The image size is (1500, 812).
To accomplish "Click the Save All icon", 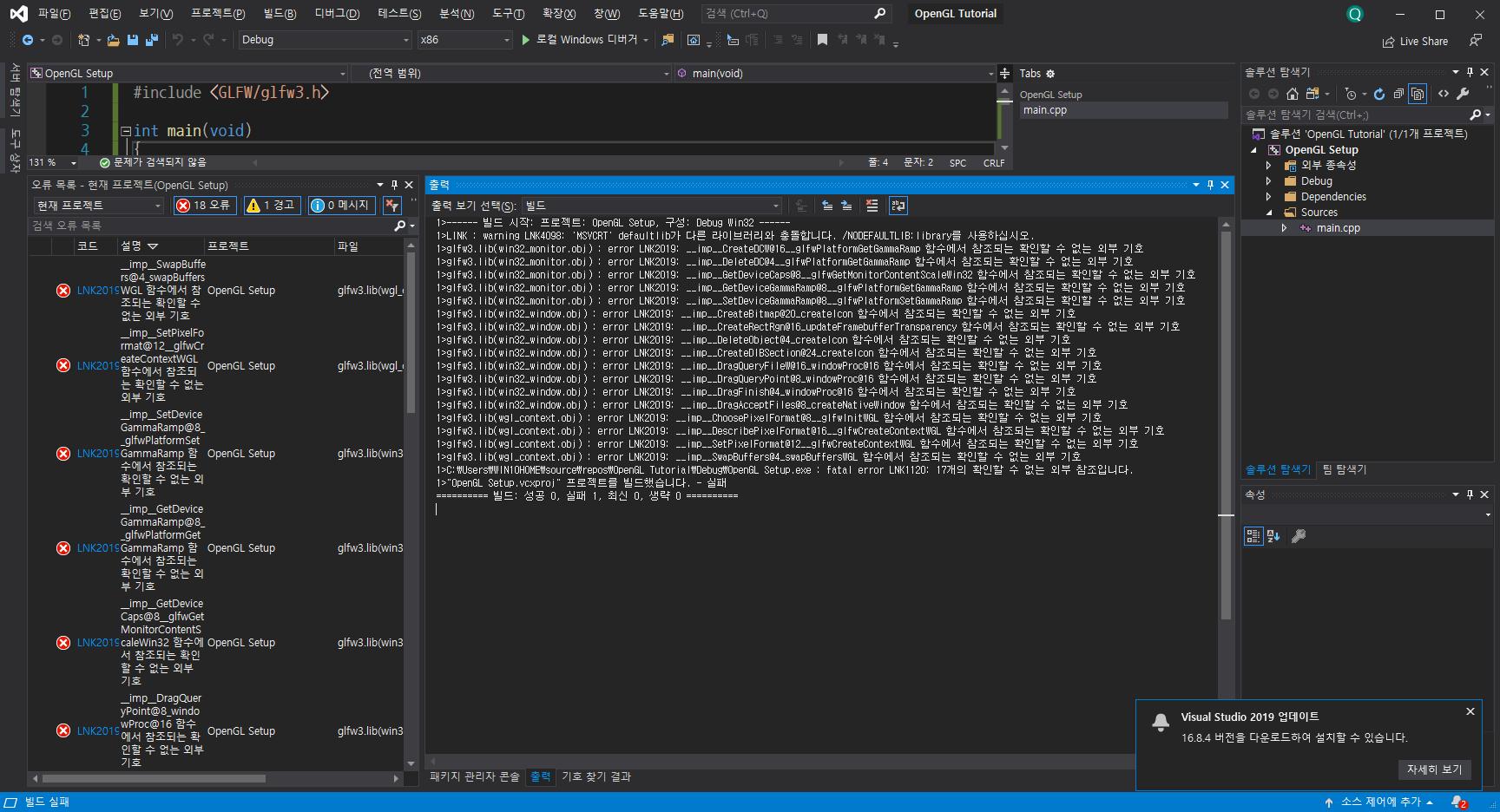I will pos(152,40).
